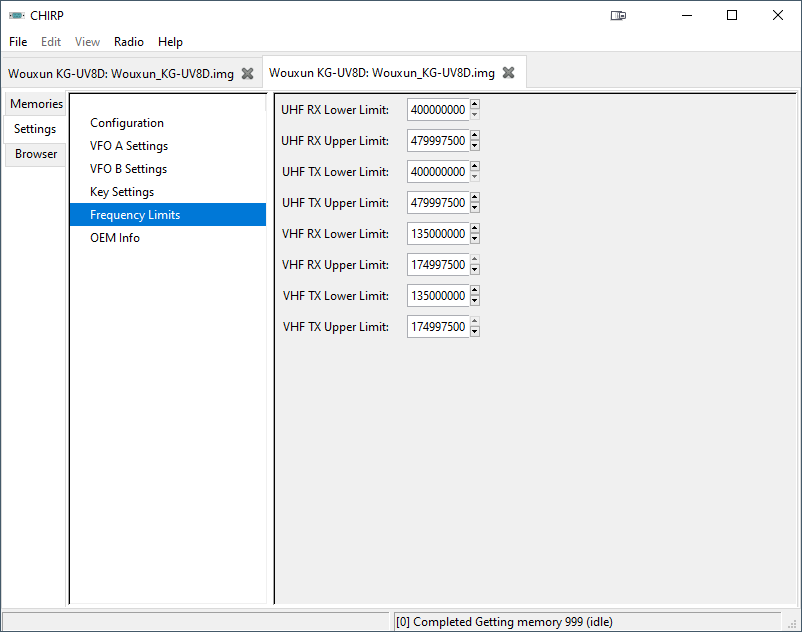
Task: Increase VHF RX Lower Limit with up arrow
Action: tap(475, 229)
